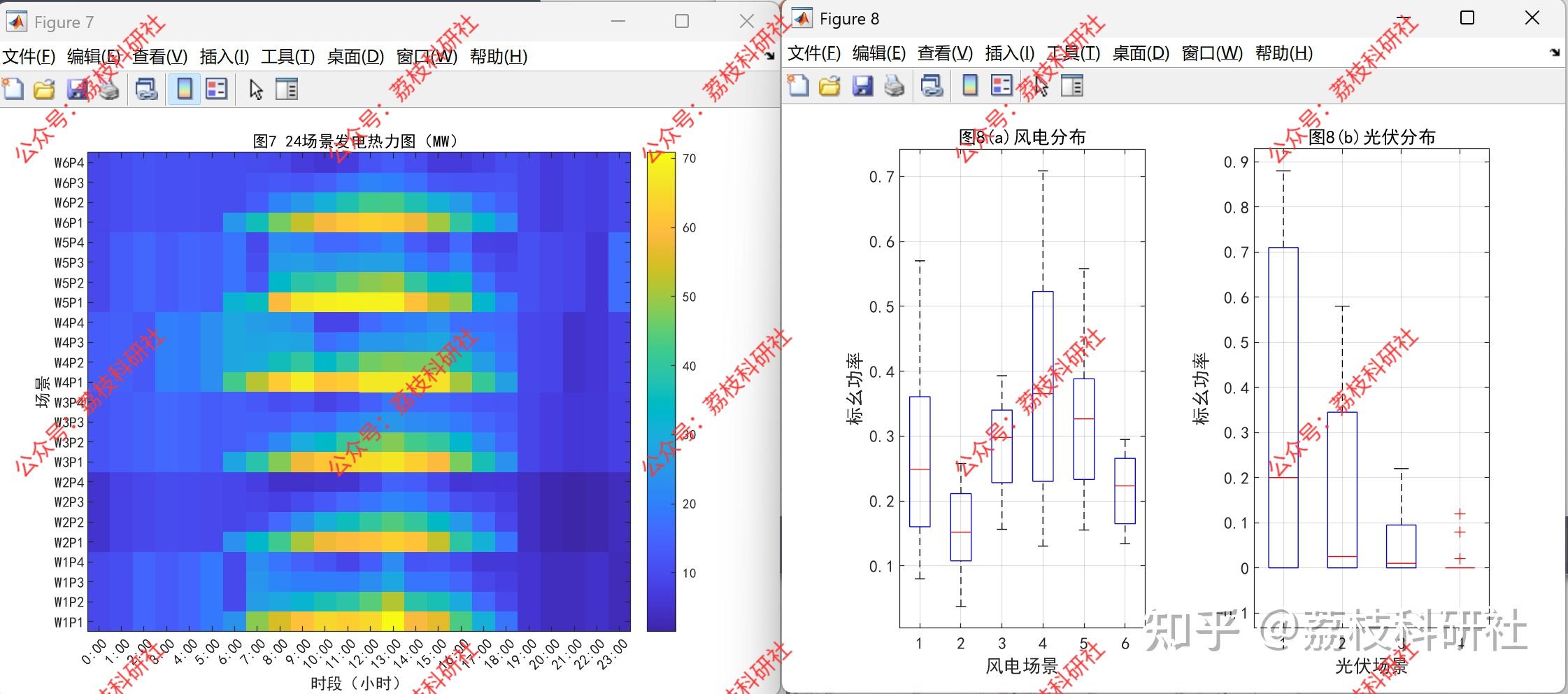Click the W5P1 row label on heatmap
This screenshot has width=1568, height=694.
point(69,303)
